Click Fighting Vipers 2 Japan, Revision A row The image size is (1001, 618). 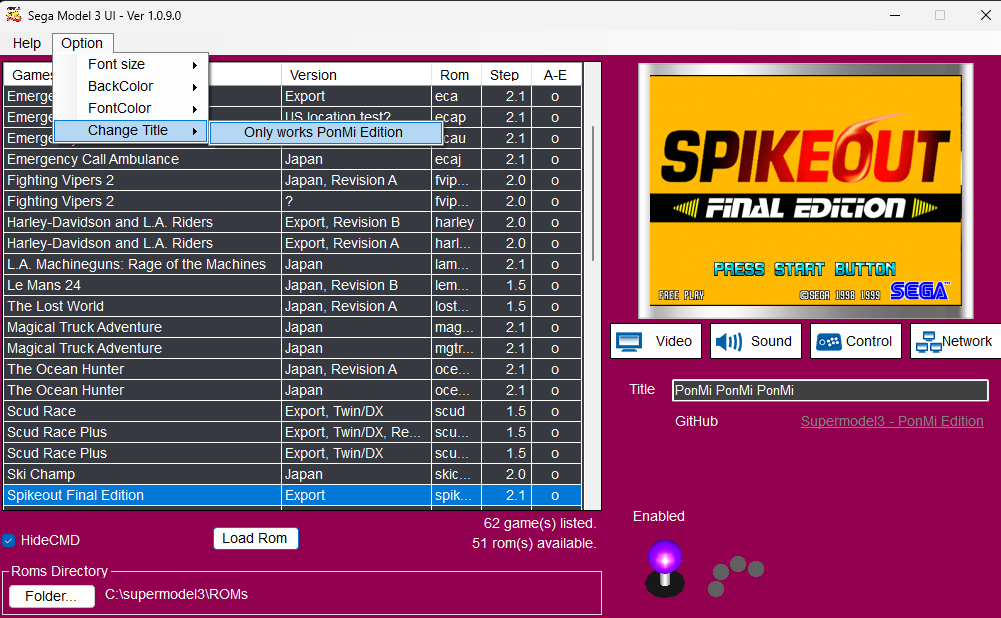292,180
